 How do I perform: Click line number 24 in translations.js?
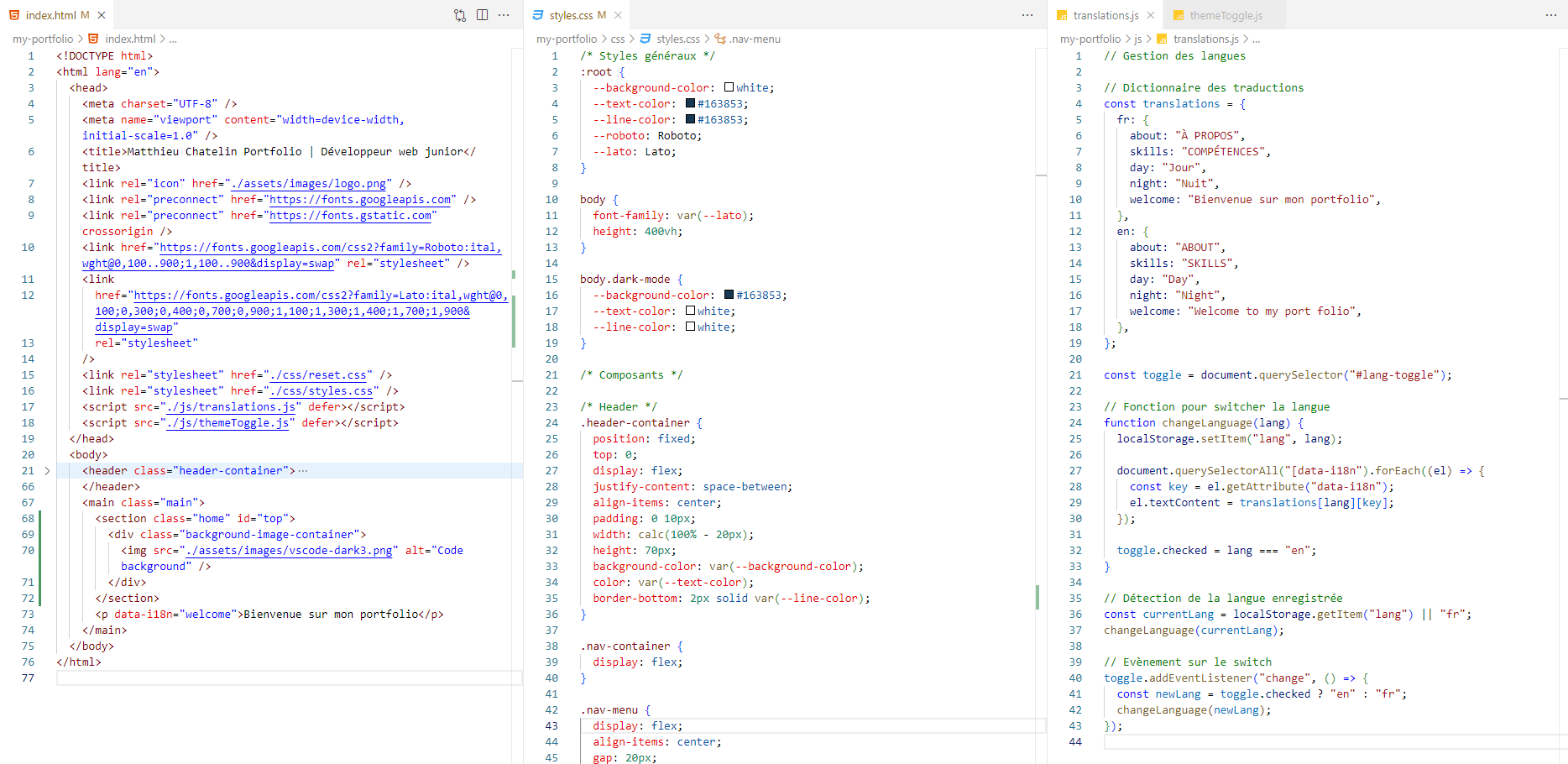[x=1075, y=423]
